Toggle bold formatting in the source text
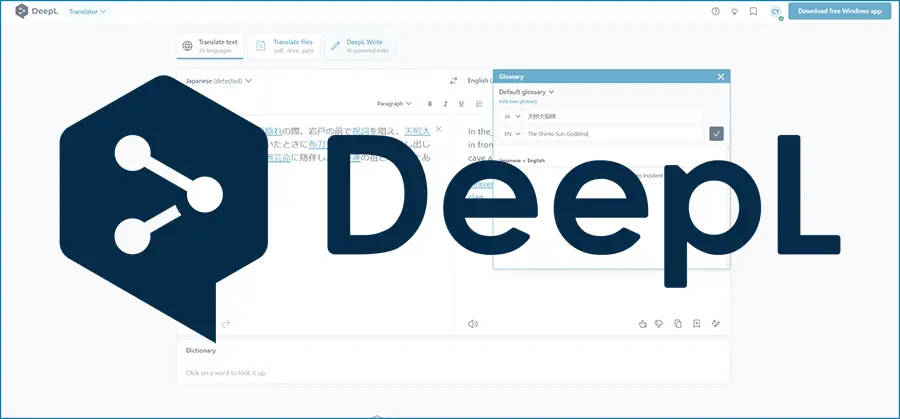Screen dimensions: 900x419 point(430,103)
